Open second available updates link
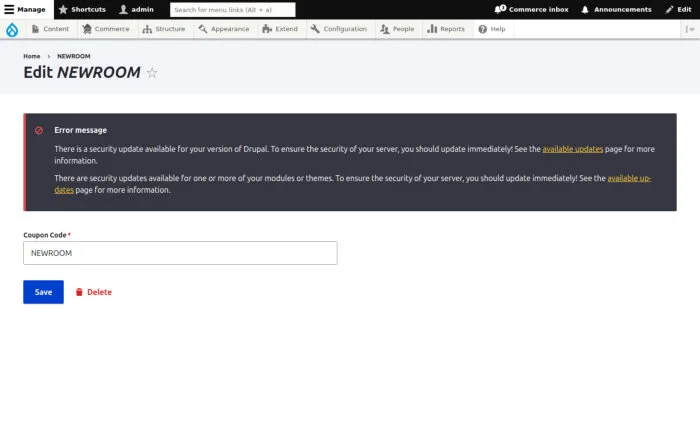The height and width of the screenshot is (438, 700). click(x=629, y=179)
